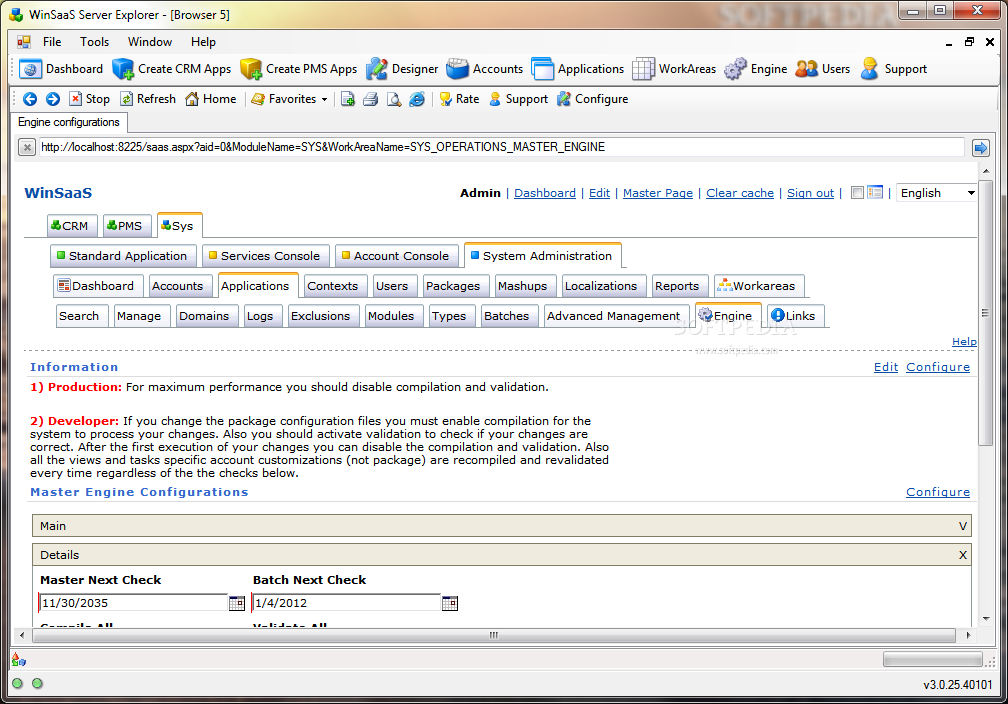Click the Sign out link
Image resolution: width=1008 pixels, height=704 pixels.
click(810, 193)
